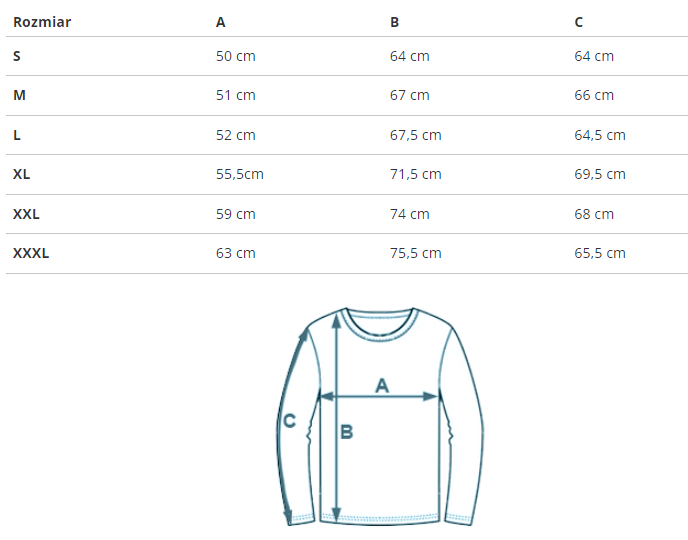Click the shirt collar in the diagram
The width and height of the screenshot is (688, 540).
click(380, 325)
